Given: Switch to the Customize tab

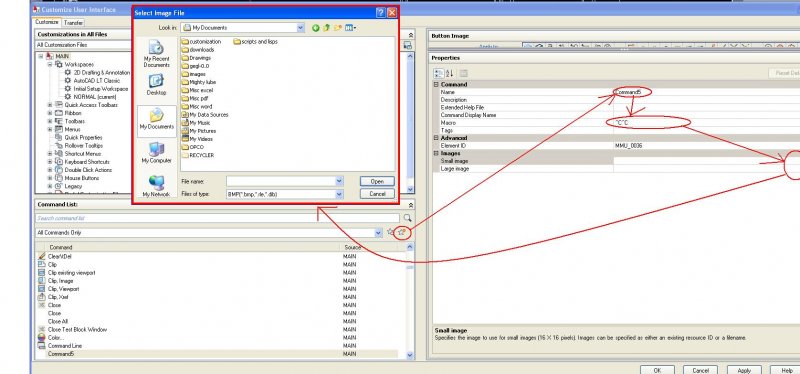Looking at the screenshot, I should [x=47, y=22].
